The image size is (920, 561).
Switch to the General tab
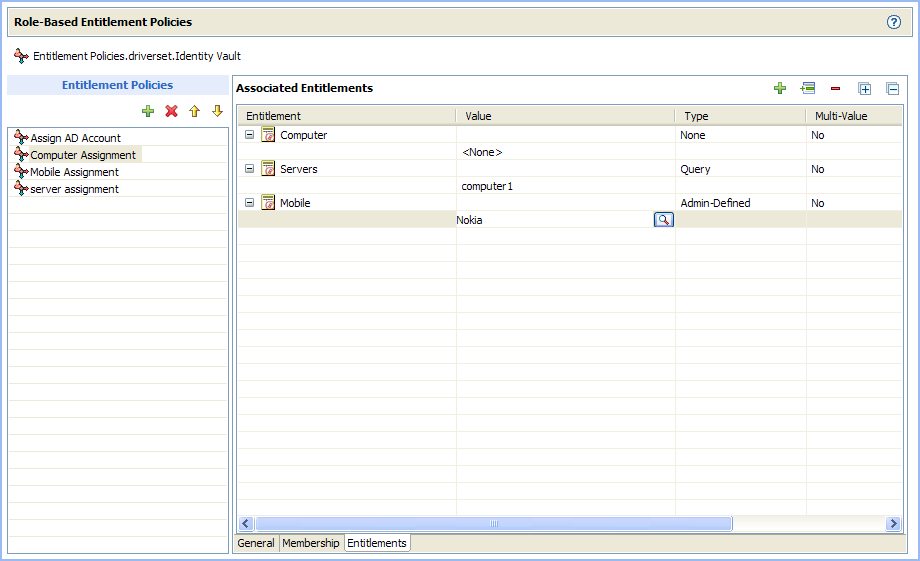click(256, 543)
